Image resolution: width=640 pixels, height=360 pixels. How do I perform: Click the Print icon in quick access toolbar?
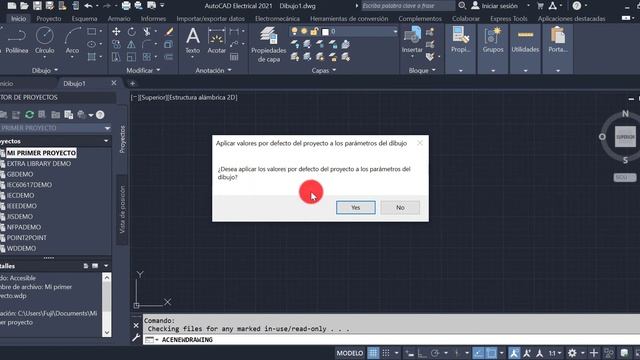(x=126, y=6)
